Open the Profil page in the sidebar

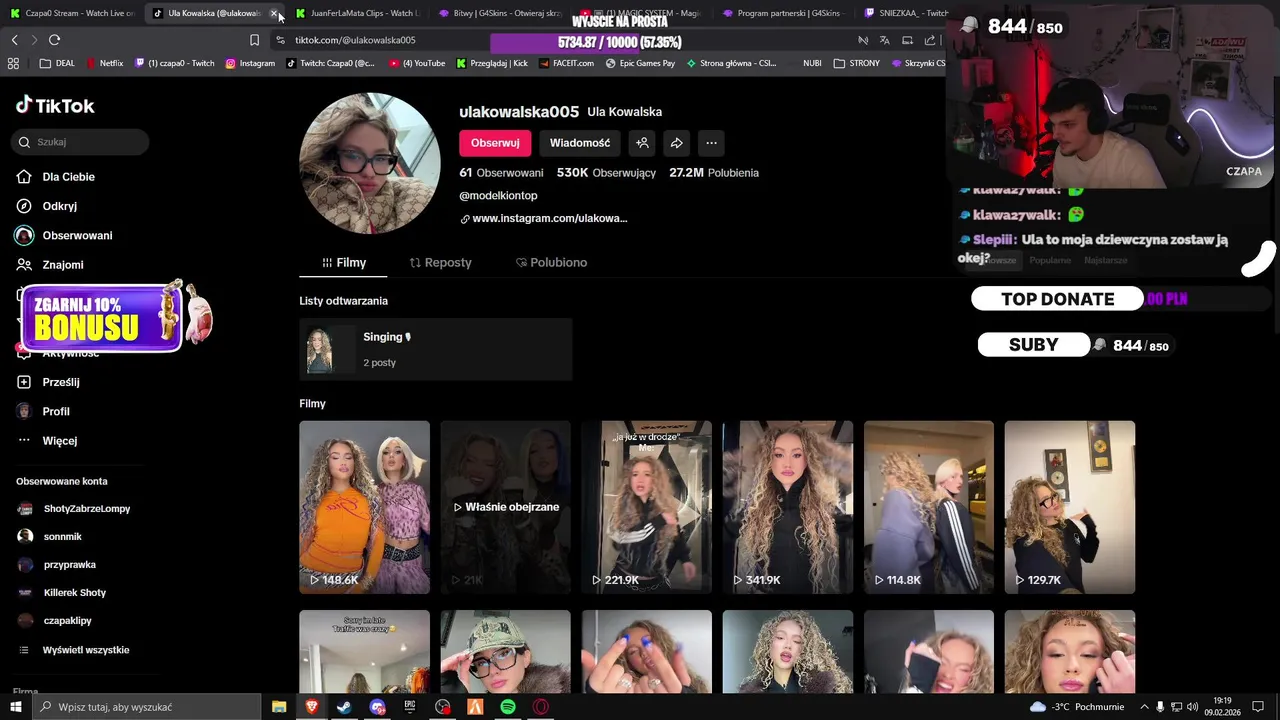[x=56, y=411]
